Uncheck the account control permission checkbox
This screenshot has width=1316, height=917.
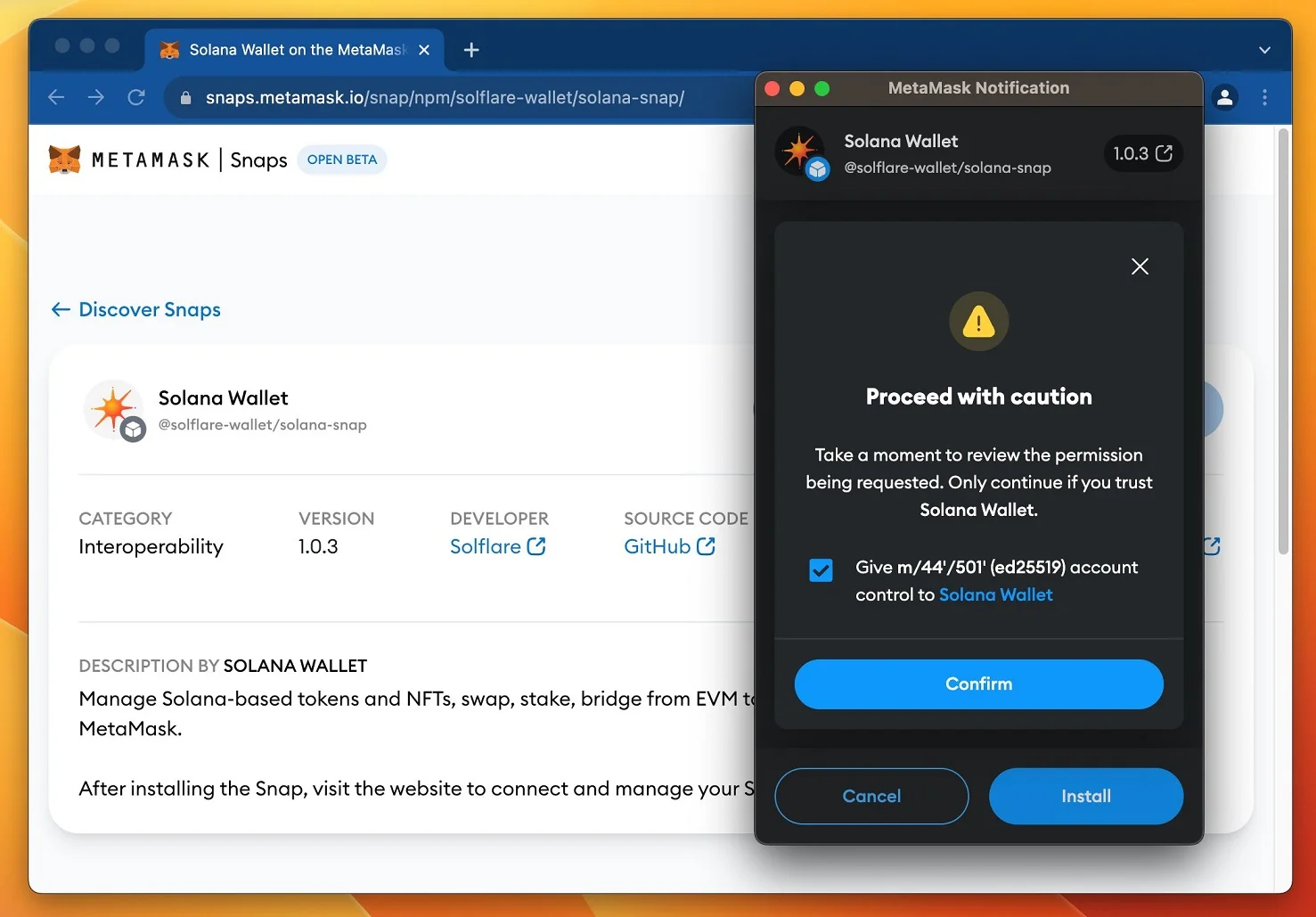pyautogui.click(x=820, y=569)
